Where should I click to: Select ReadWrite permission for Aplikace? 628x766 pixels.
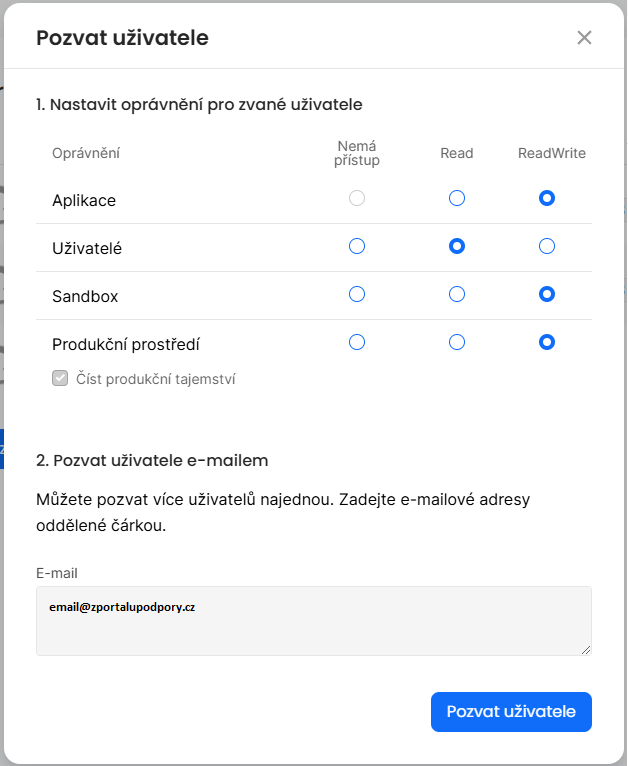point(547,198)
